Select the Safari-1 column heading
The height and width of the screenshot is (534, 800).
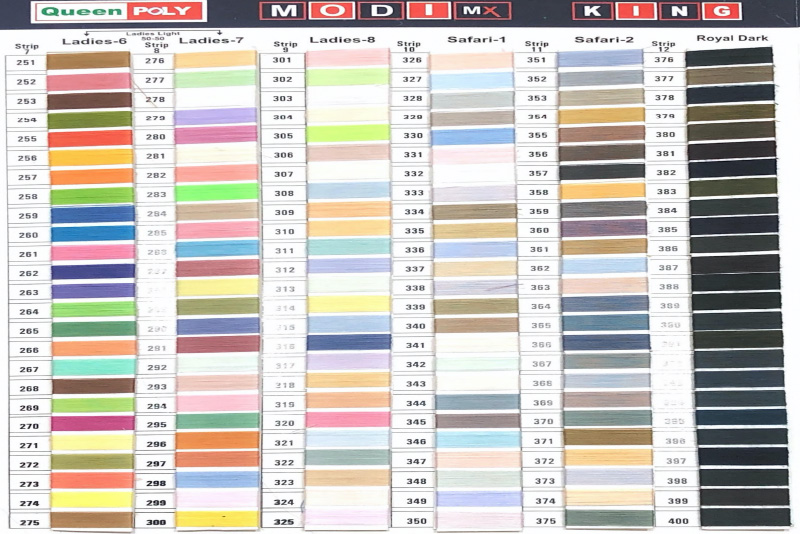[477, 39]
